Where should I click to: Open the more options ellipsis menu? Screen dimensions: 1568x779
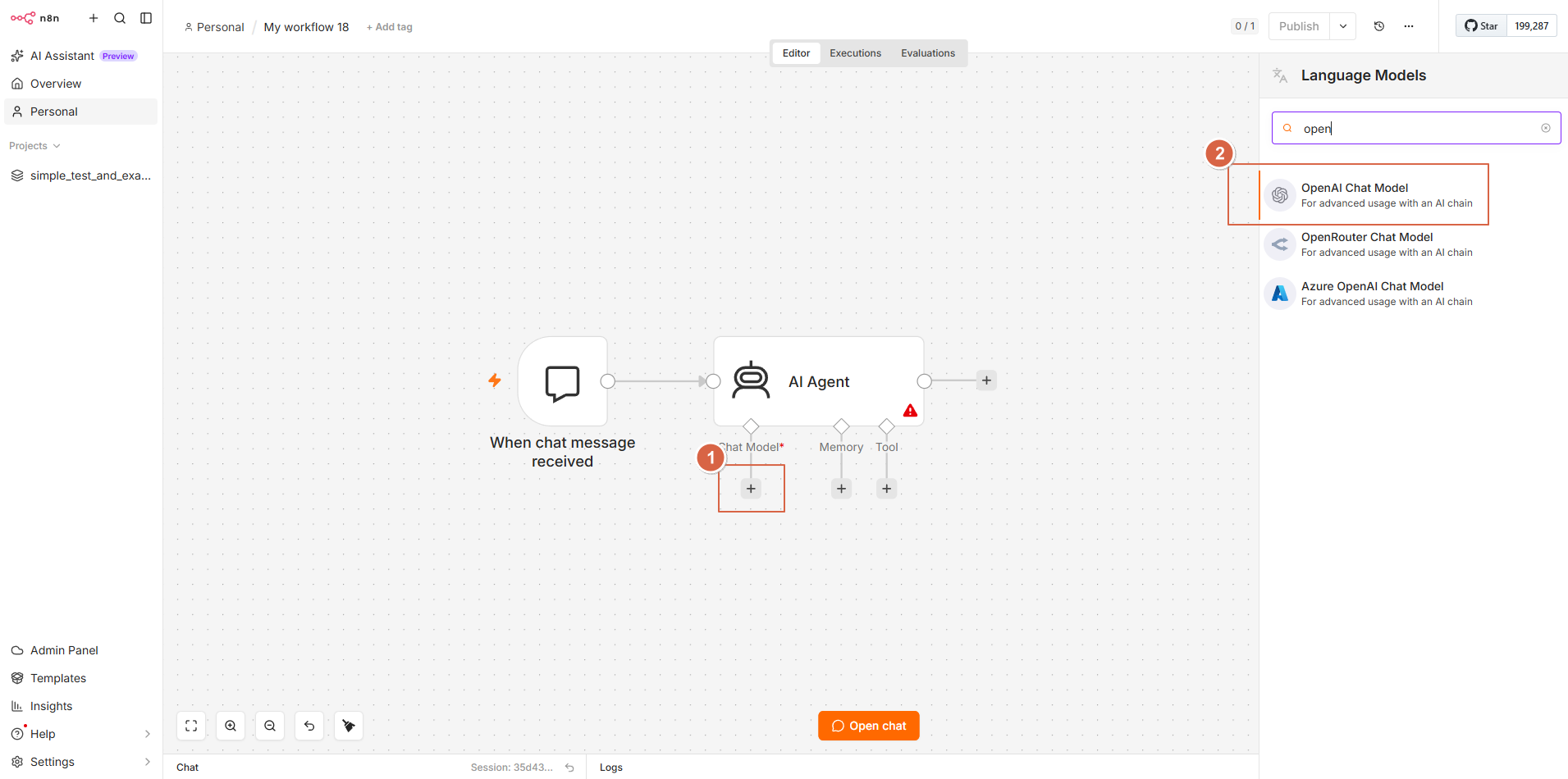pos(1409,26)
